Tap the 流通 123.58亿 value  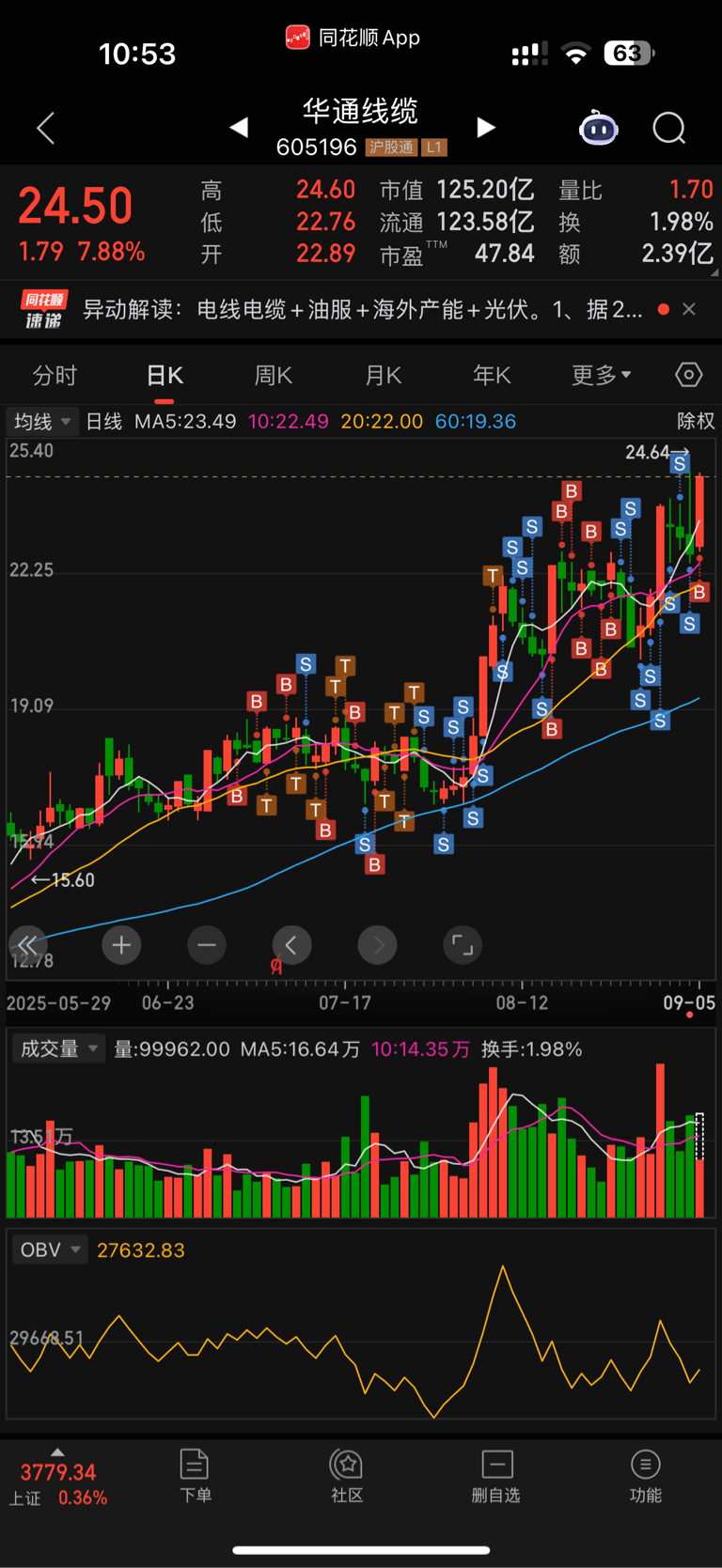(x=485, y=222)
